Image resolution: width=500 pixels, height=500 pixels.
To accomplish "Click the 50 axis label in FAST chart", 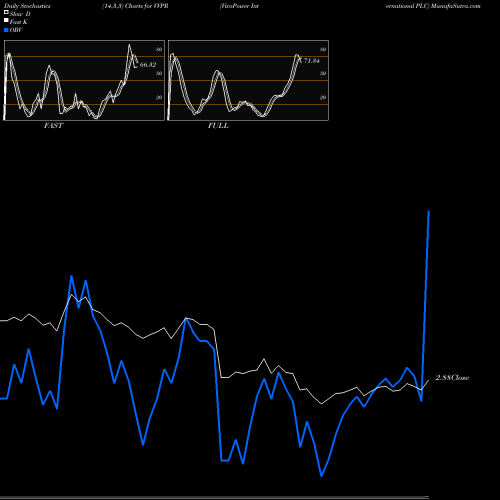I will point(159,73).
